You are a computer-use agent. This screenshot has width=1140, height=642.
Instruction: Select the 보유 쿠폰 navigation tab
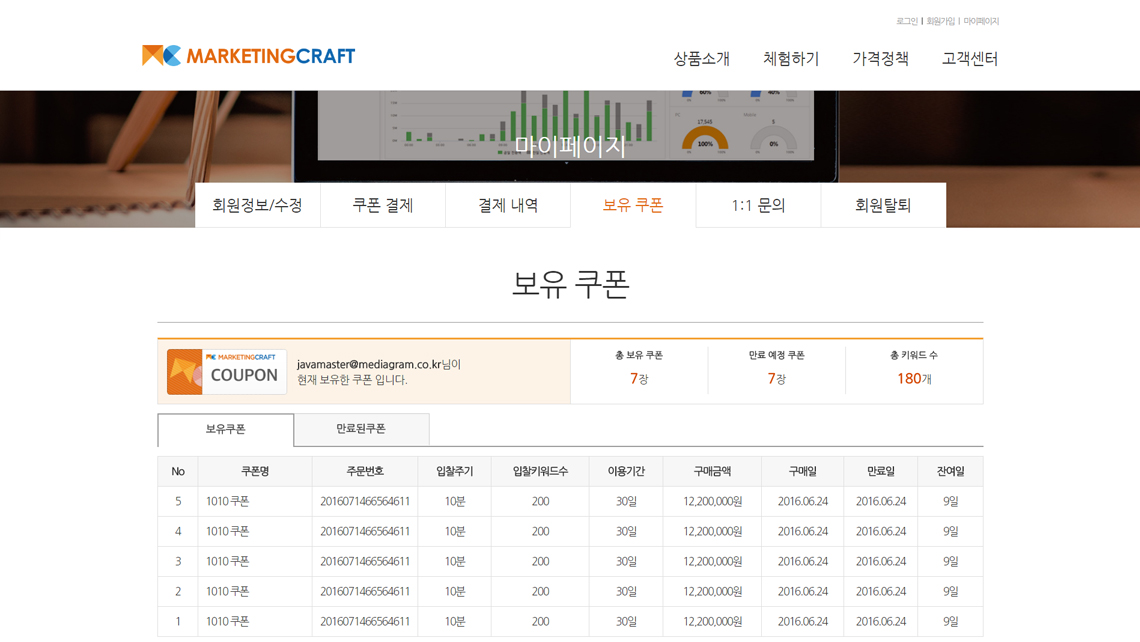(633, 205)
